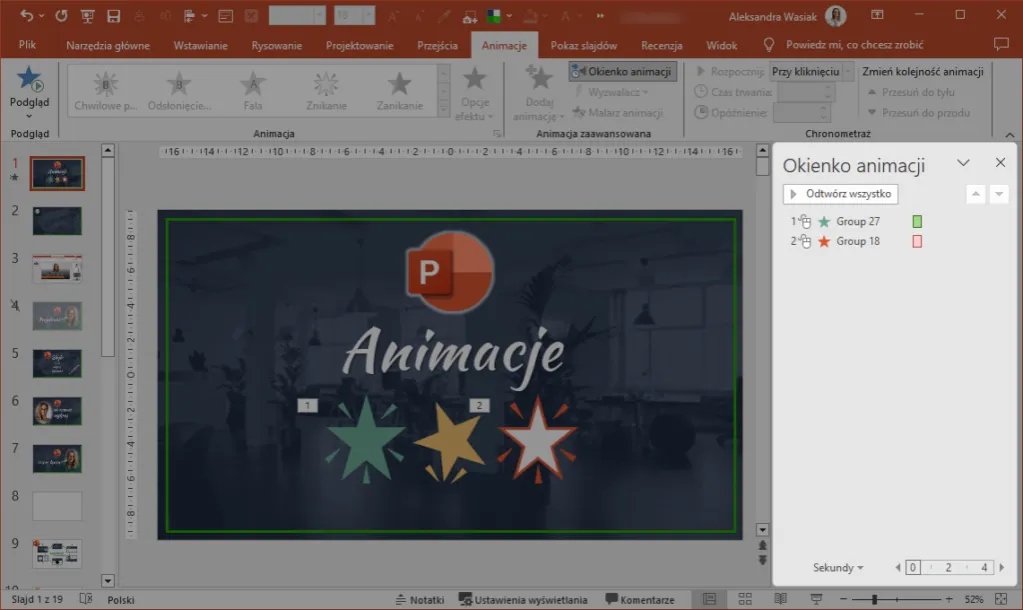1023x610 pixels.
Task: Go to previous slide double-arrow under scrollbar
Action: tap(762, 545)
